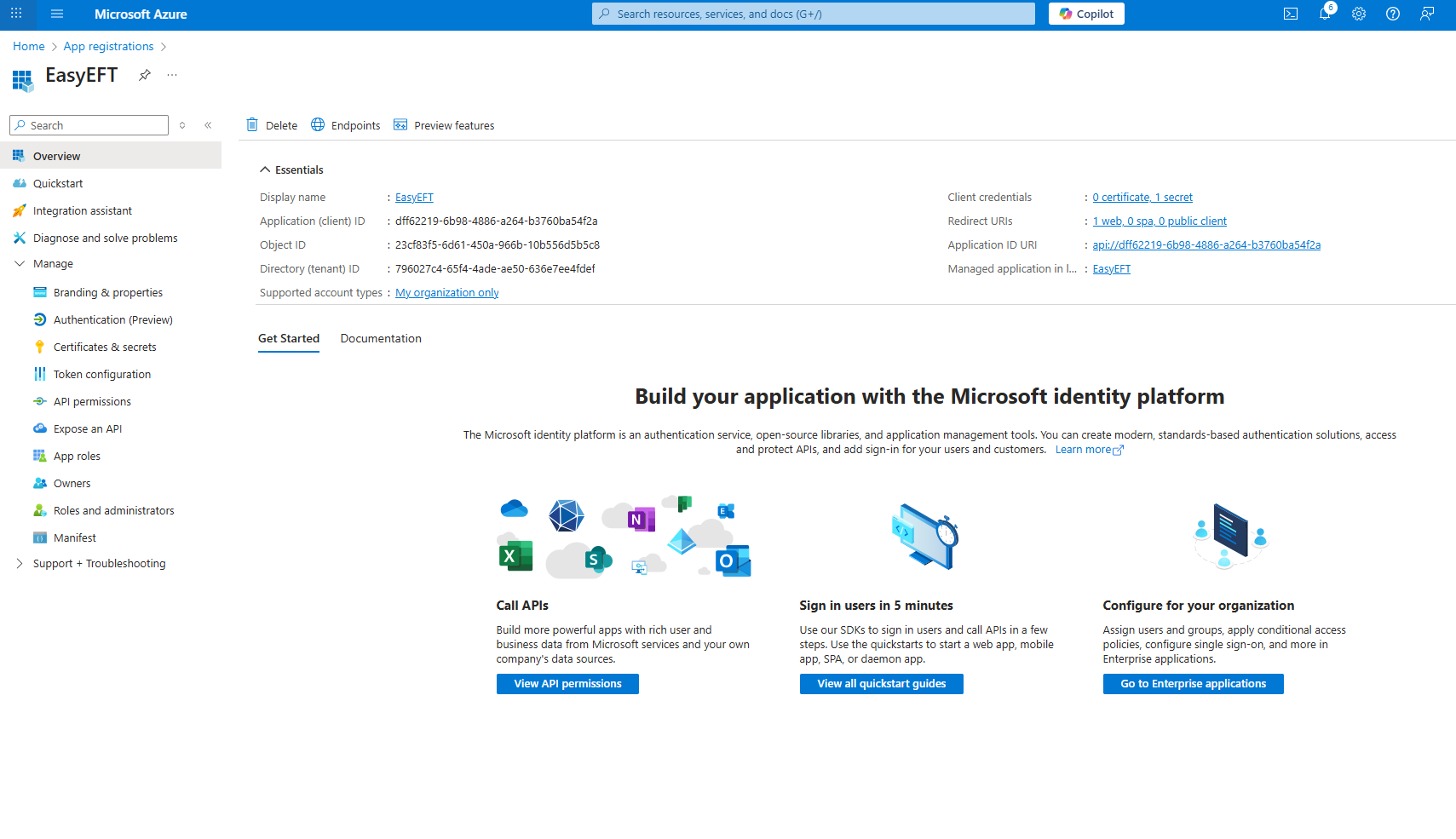Open the feedback icon in header
This screenshot has height=839, width=1456.
[1427, 14]
